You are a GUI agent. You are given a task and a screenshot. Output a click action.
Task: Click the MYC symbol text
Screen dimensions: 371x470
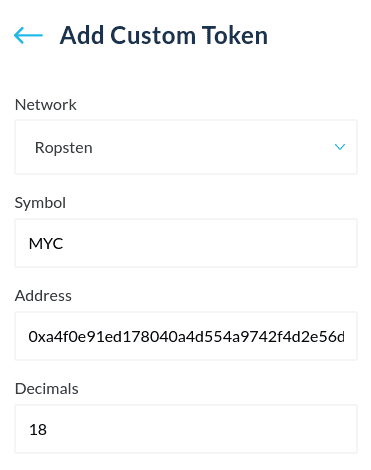(x=46, y=244)
